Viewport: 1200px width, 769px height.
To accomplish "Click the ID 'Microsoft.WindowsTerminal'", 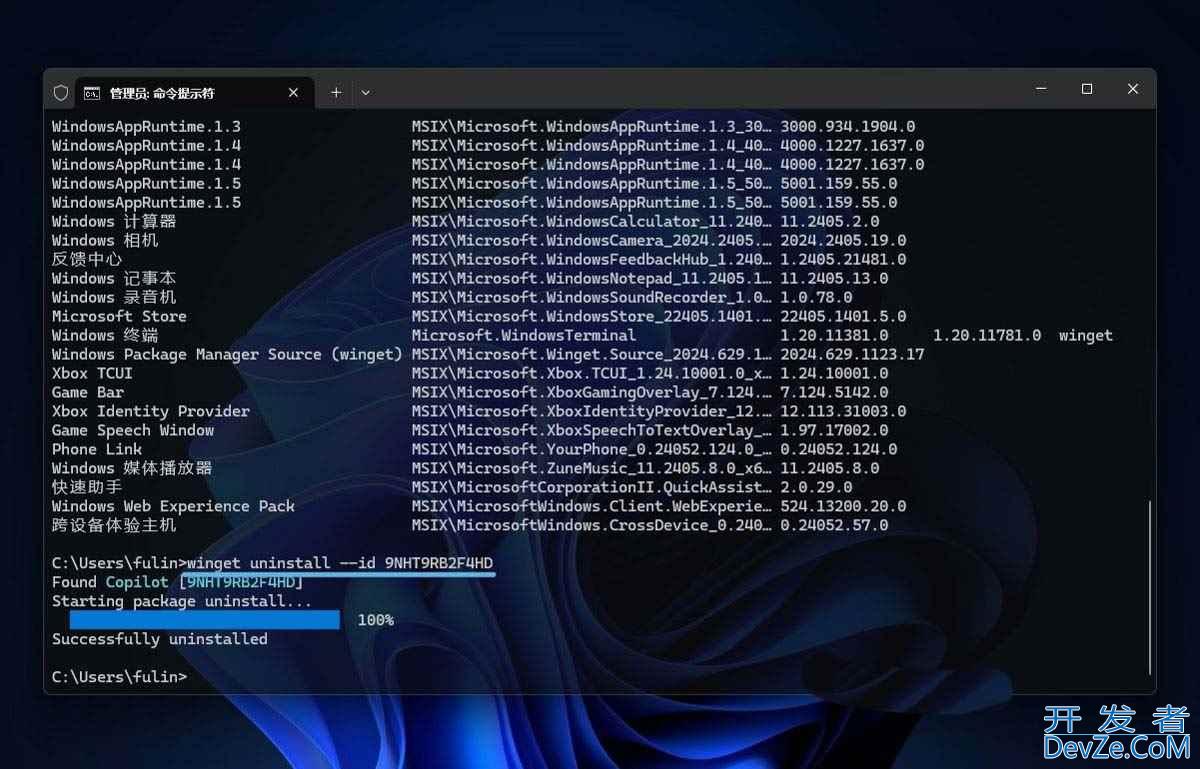I will 524,335.
